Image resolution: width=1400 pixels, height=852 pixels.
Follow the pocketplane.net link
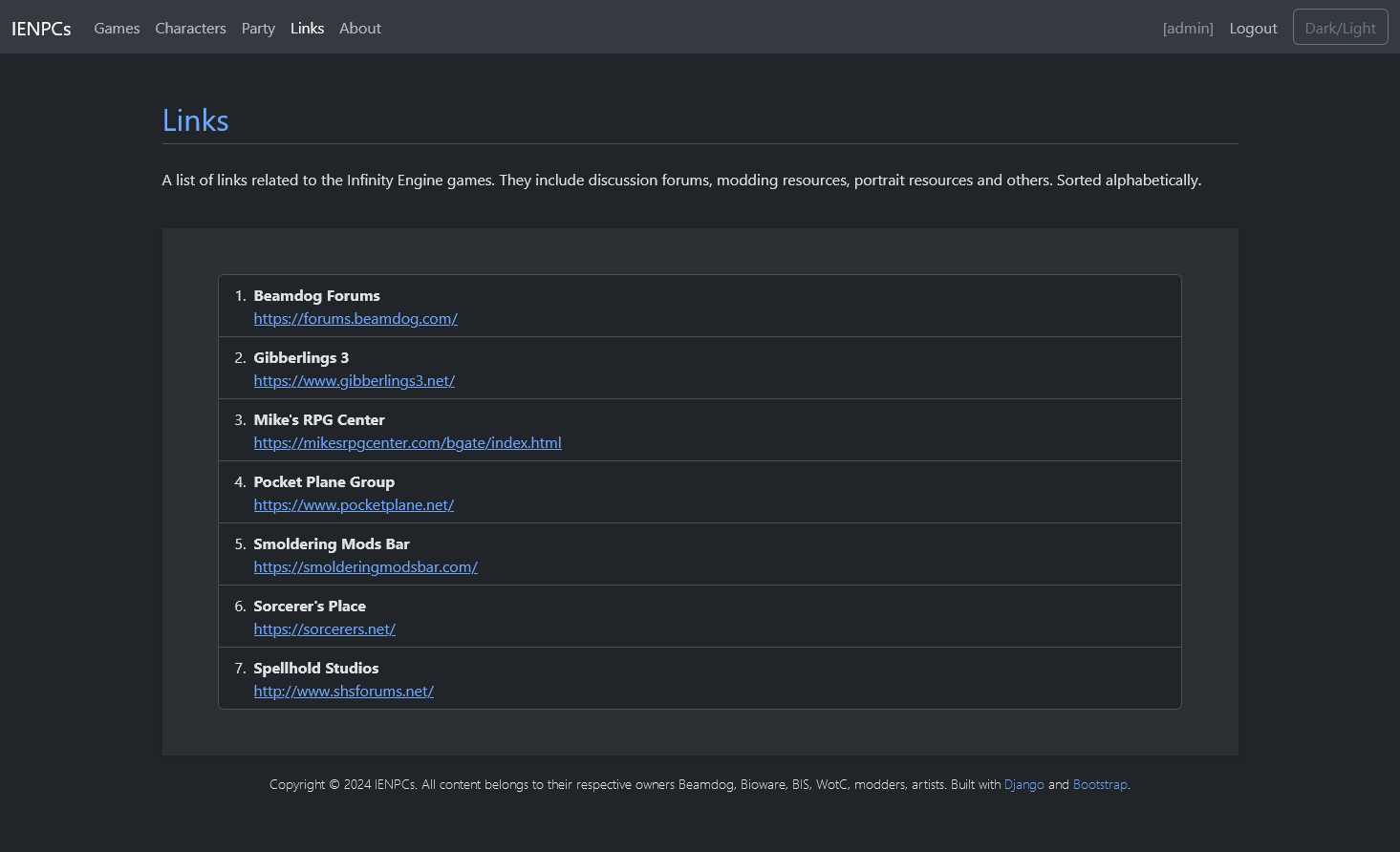(x=354, y=505)
